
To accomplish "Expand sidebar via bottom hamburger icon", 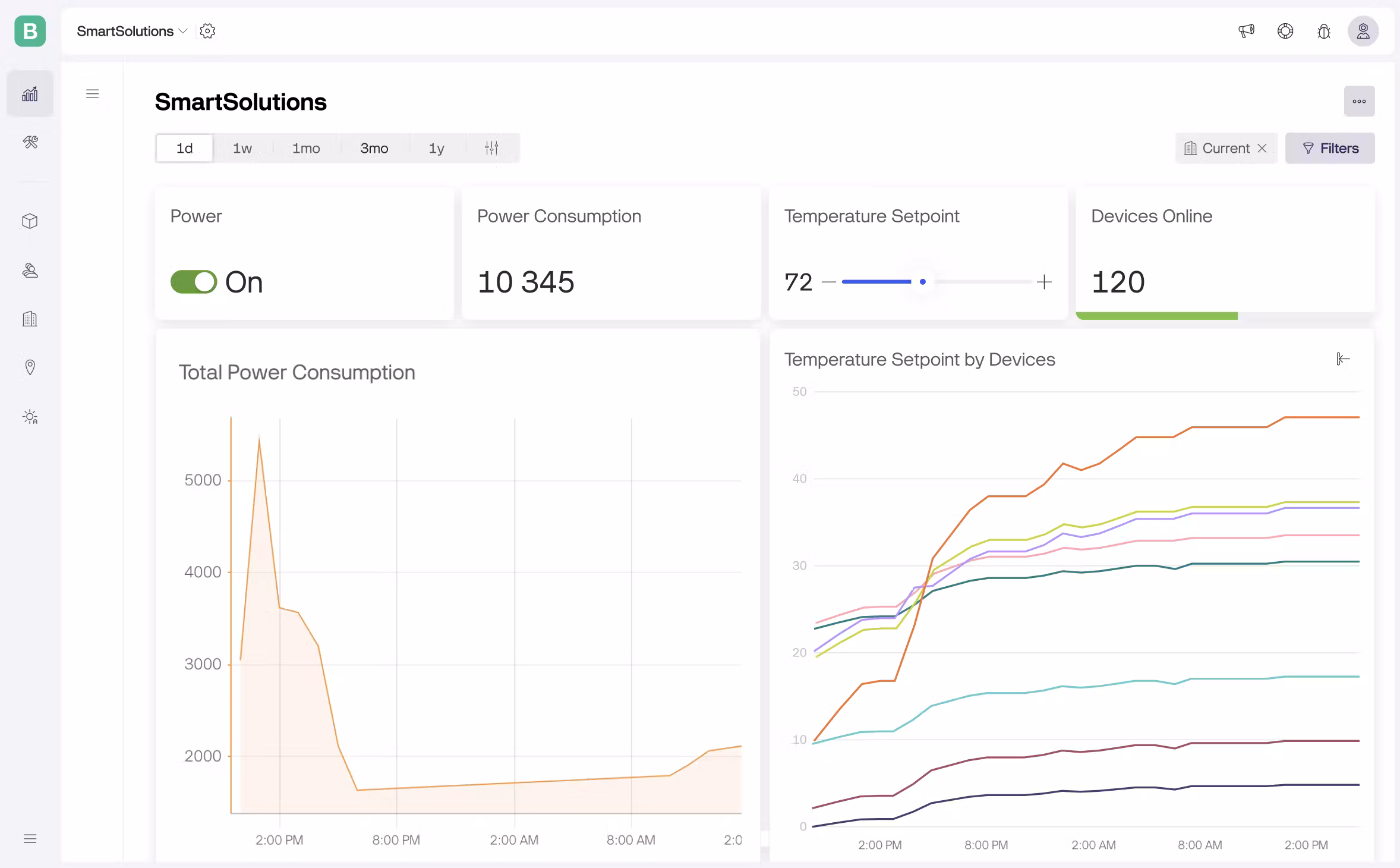I will (30, 839).
